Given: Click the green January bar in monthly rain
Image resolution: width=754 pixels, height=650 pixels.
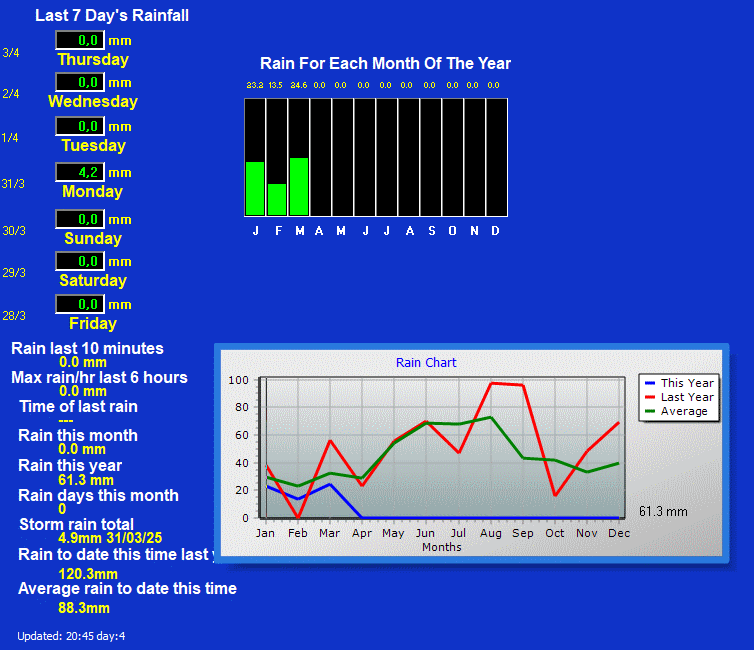Looking at the screenshot, I should coord(255,188).
